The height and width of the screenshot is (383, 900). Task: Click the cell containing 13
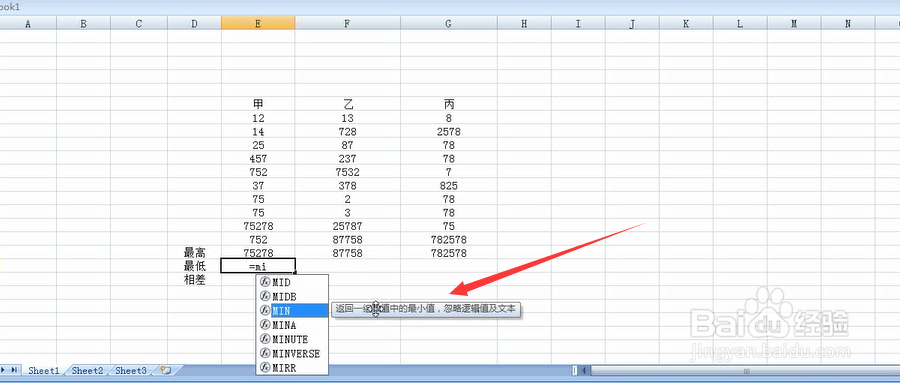pyautogui.click(x=348, y=118)
